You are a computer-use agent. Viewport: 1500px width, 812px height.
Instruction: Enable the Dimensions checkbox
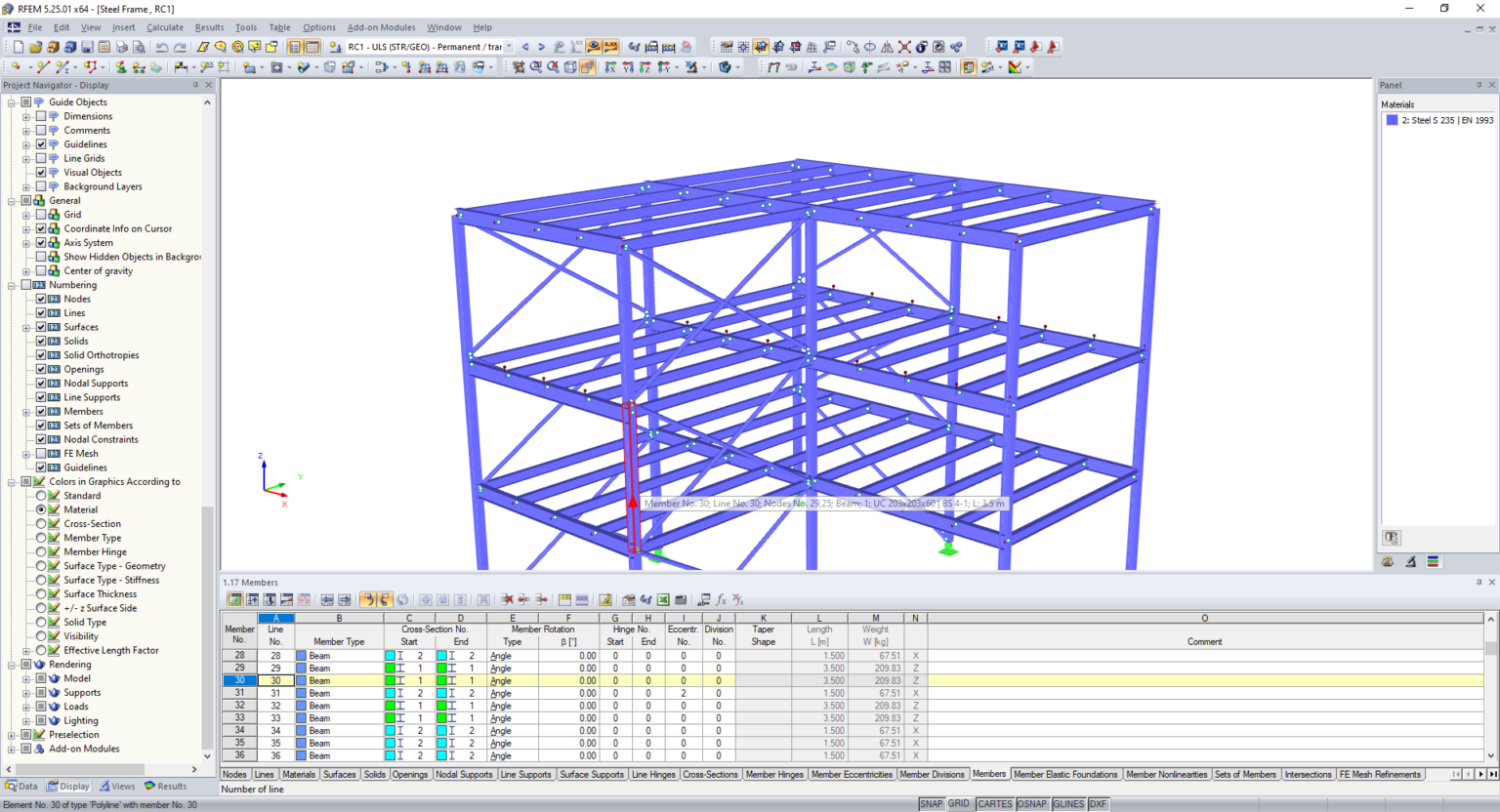tap(41, 116)
